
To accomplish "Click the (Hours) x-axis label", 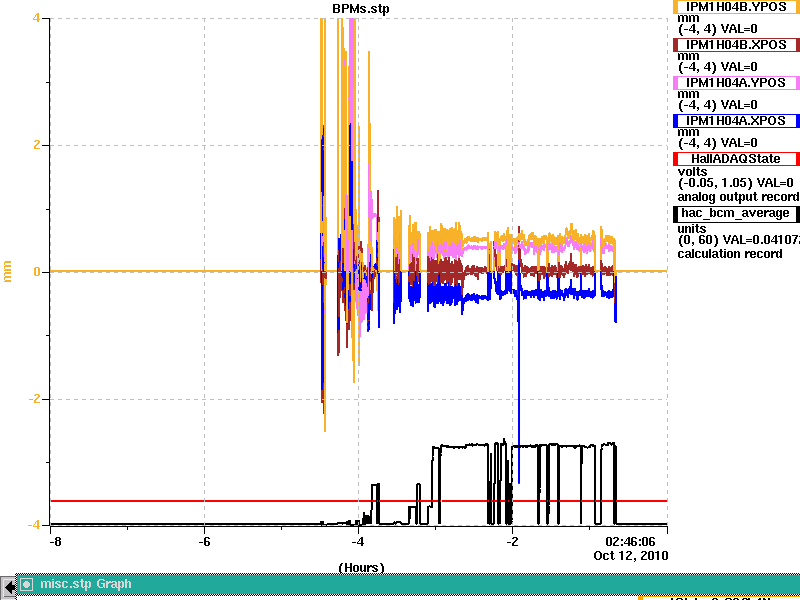I will point(361,568).
